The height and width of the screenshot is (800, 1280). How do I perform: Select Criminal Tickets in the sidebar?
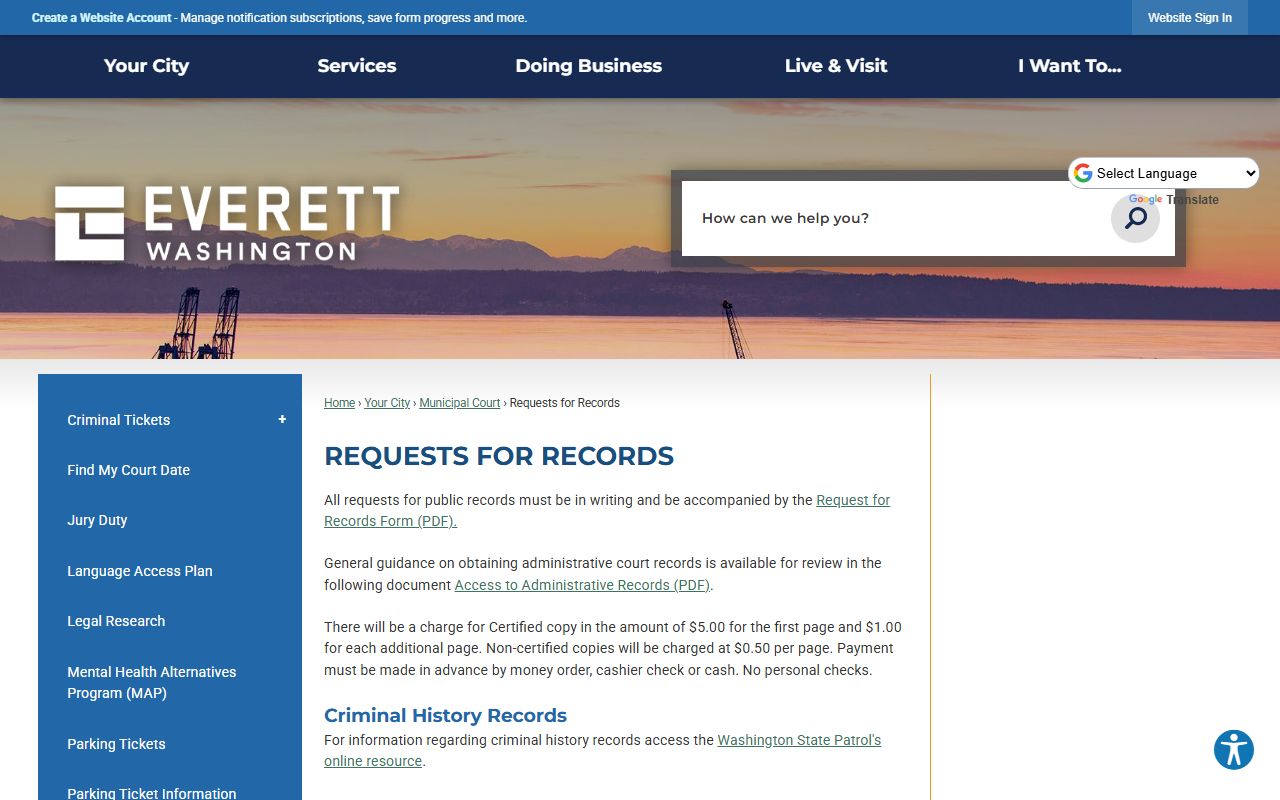pyautogui.click(x=119, y=420)
